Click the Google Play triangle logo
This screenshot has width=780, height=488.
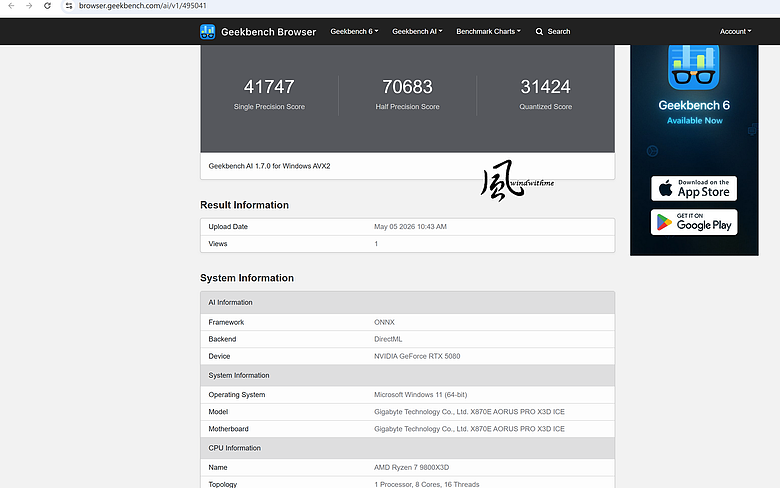[x=664, y=222]
